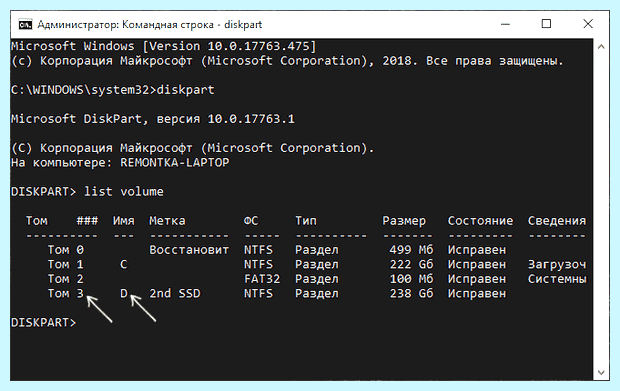
Task: Close the Administrator command prompt window
Action: click(588, 24)
